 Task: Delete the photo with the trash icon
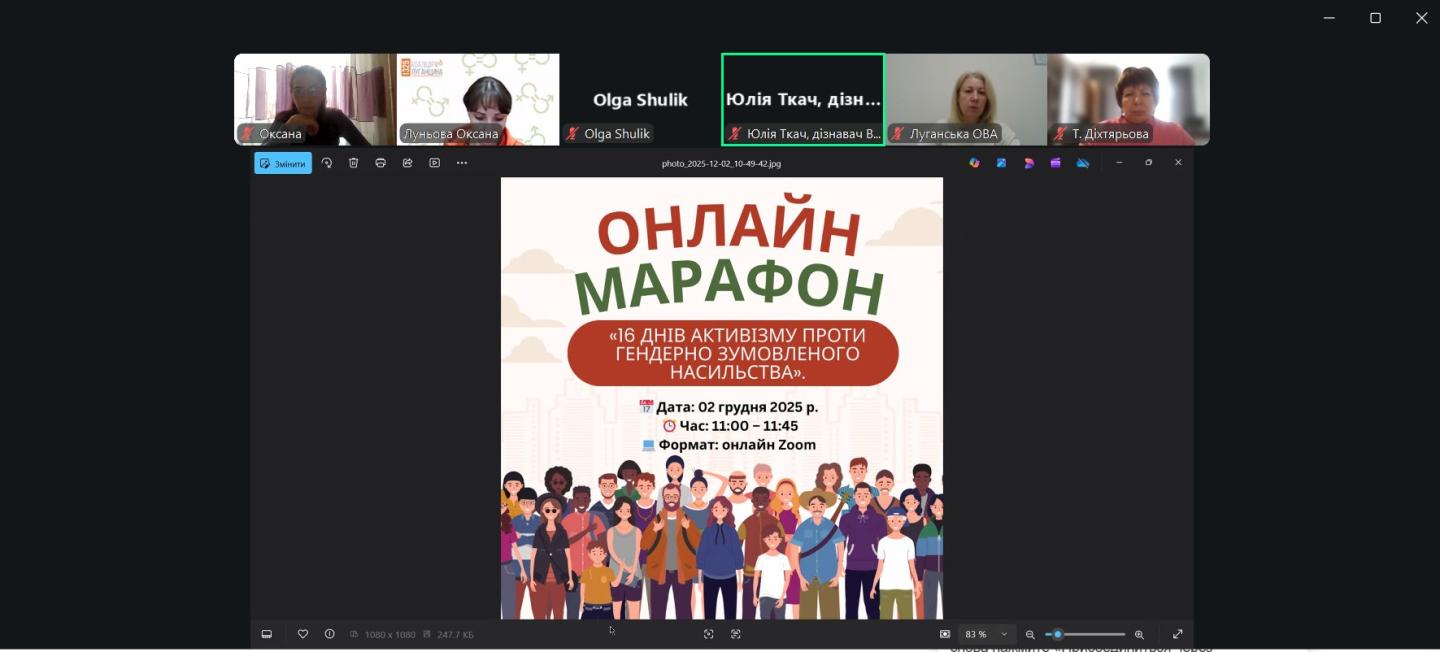(353, 163)
